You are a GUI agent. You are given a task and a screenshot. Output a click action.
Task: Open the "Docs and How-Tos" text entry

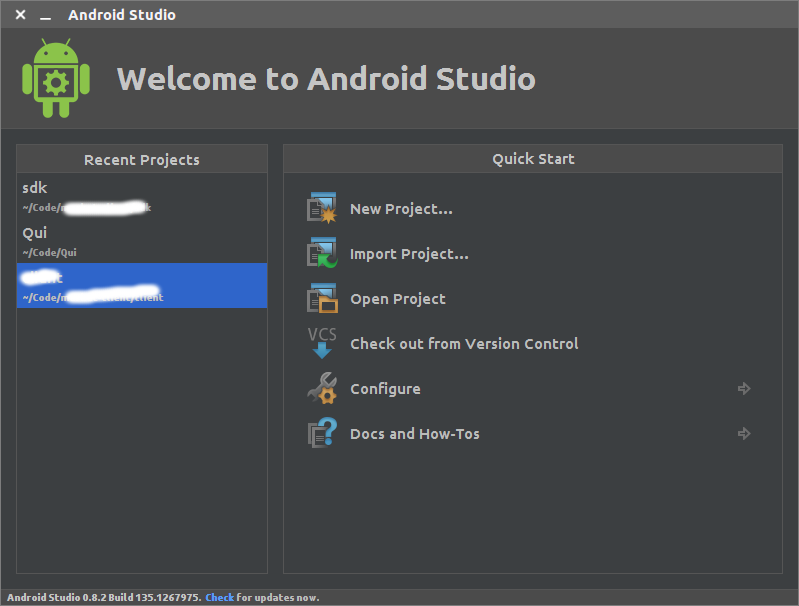click(414, 434)
